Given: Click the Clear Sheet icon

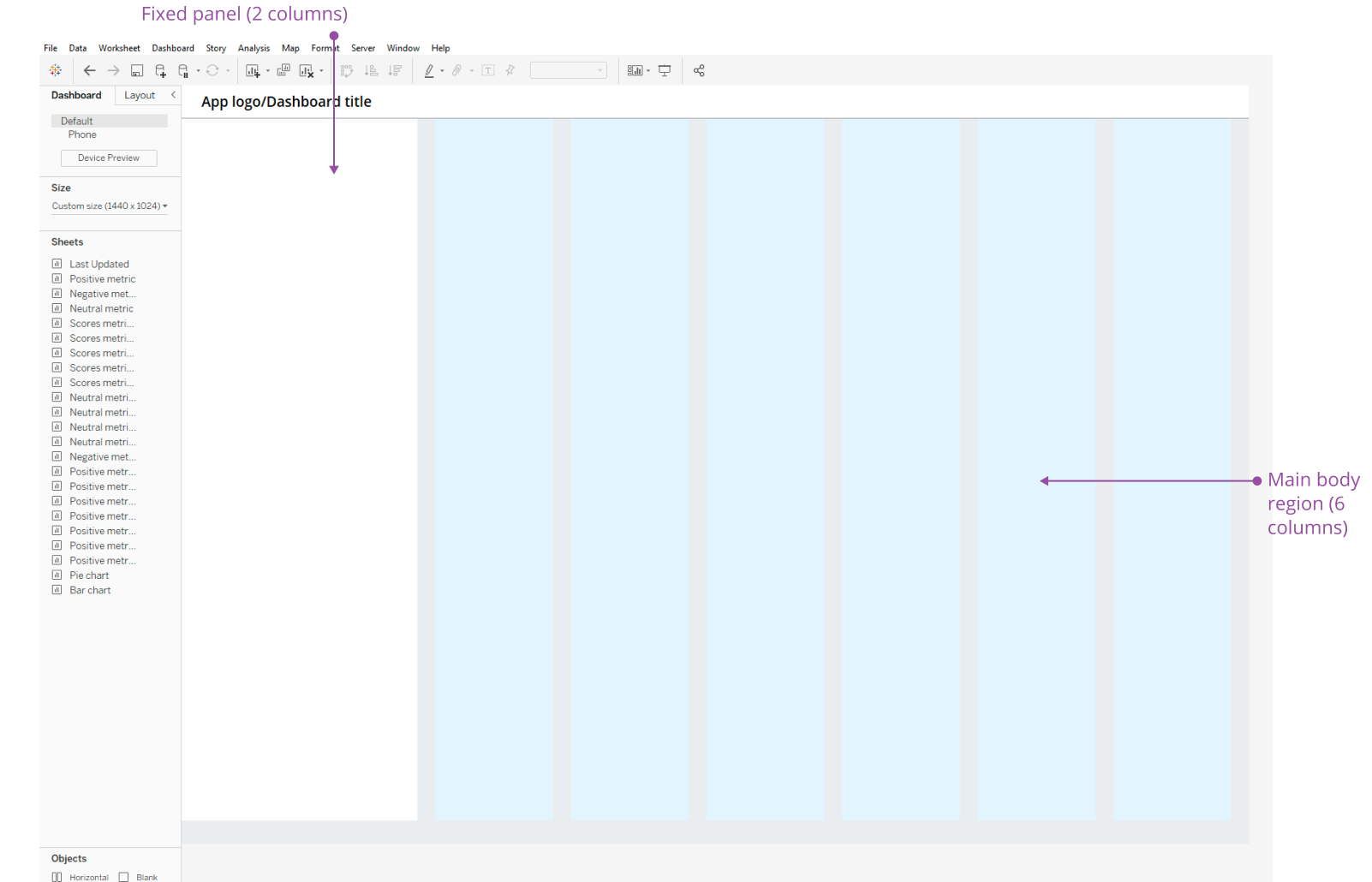Looking at the screenshot, I should click(x=307, y=70).
